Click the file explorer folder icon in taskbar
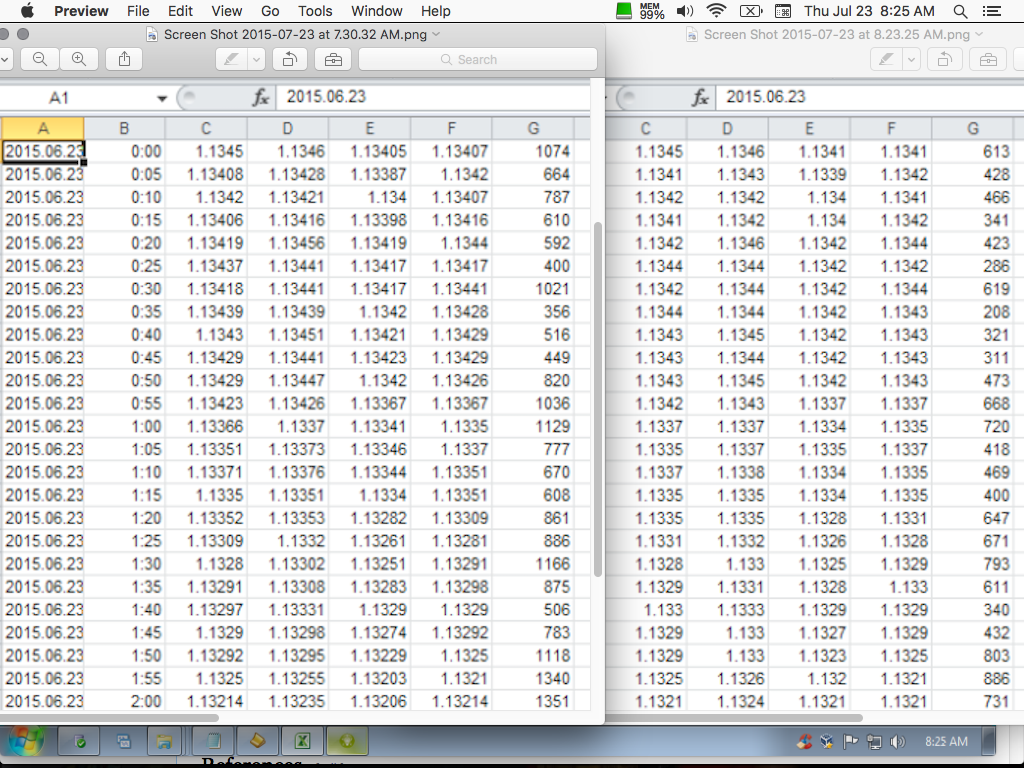Viewport: 1024px width, 768px height. pyautogui.click(x=163, y=741)
